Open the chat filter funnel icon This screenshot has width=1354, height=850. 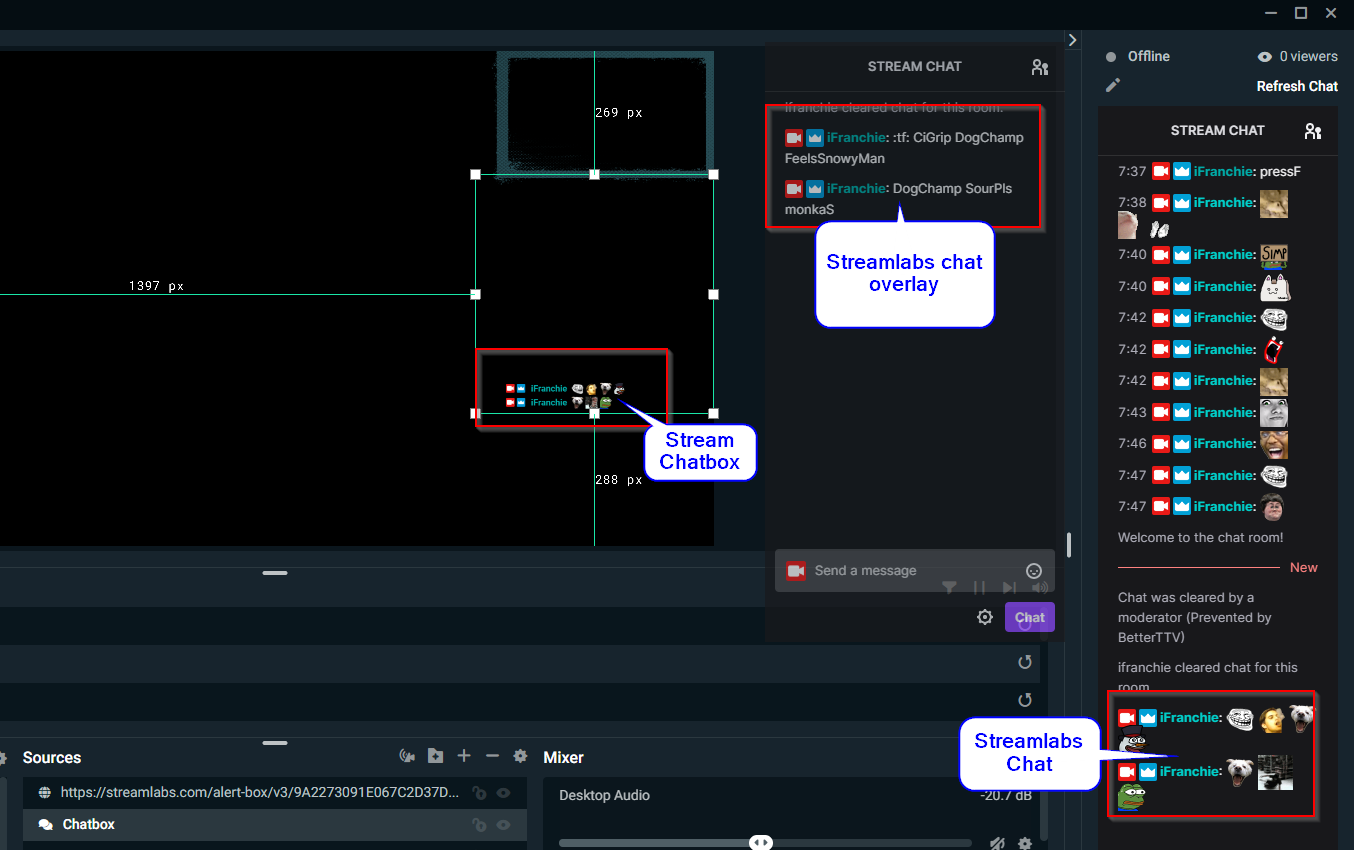pyautogui.click(x=948, y=587)
